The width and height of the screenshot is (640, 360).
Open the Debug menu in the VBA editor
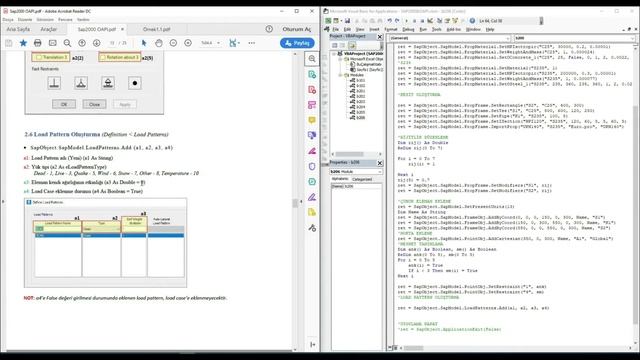(x=408, y=29)
